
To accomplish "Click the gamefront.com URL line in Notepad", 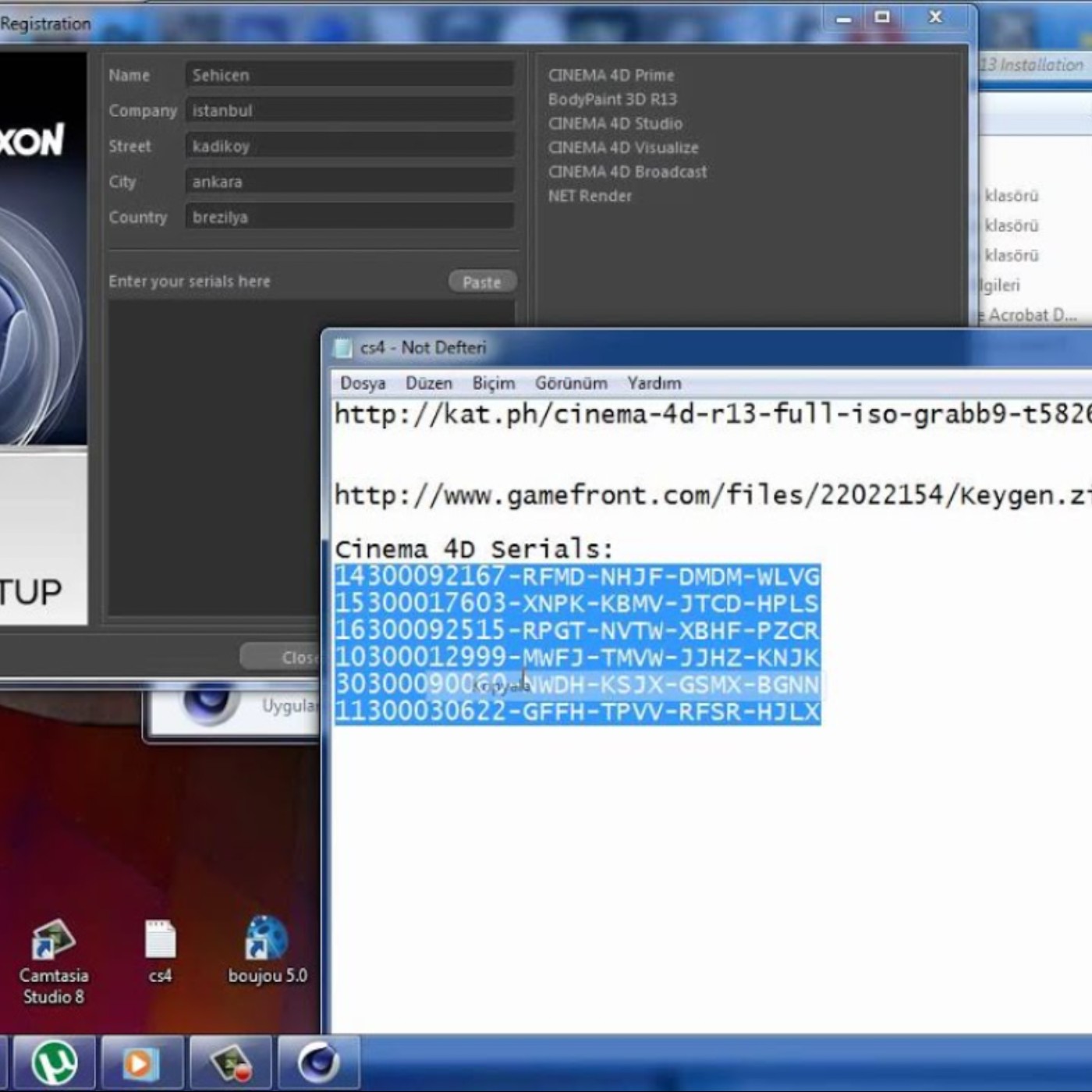I will pyautogui.click(x=712, y=495).
